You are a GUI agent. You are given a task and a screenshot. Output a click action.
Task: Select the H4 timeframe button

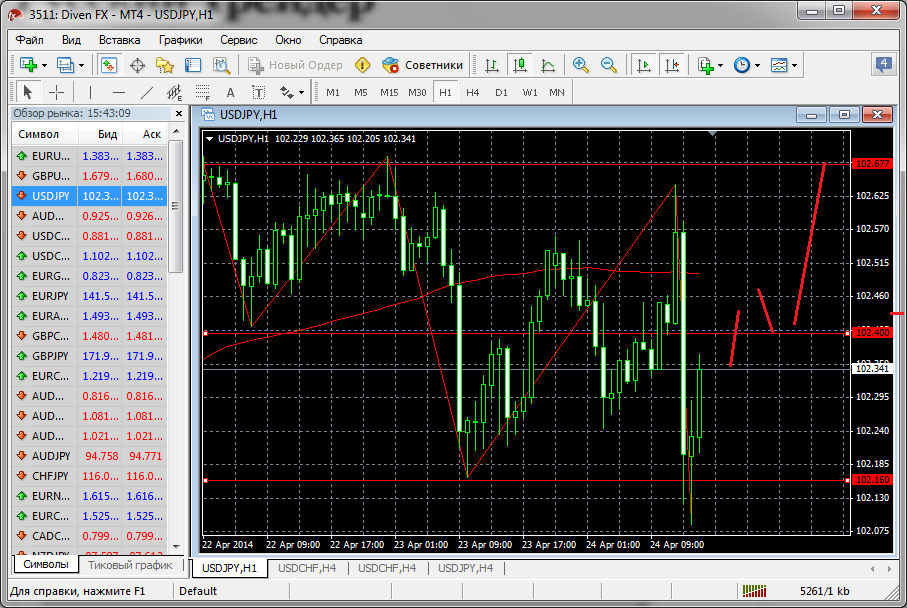[473, 93]
